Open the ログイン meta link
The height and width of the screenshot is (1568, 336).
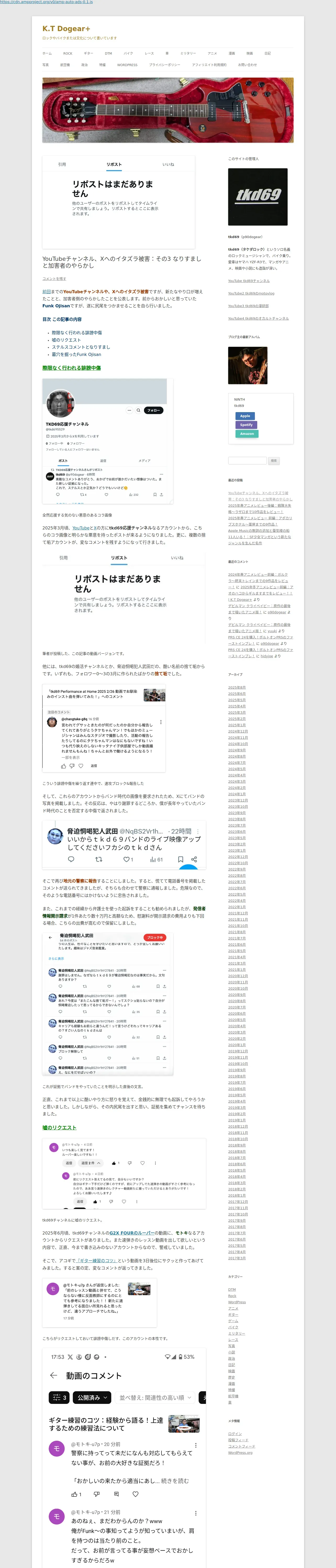[235, 1433]
